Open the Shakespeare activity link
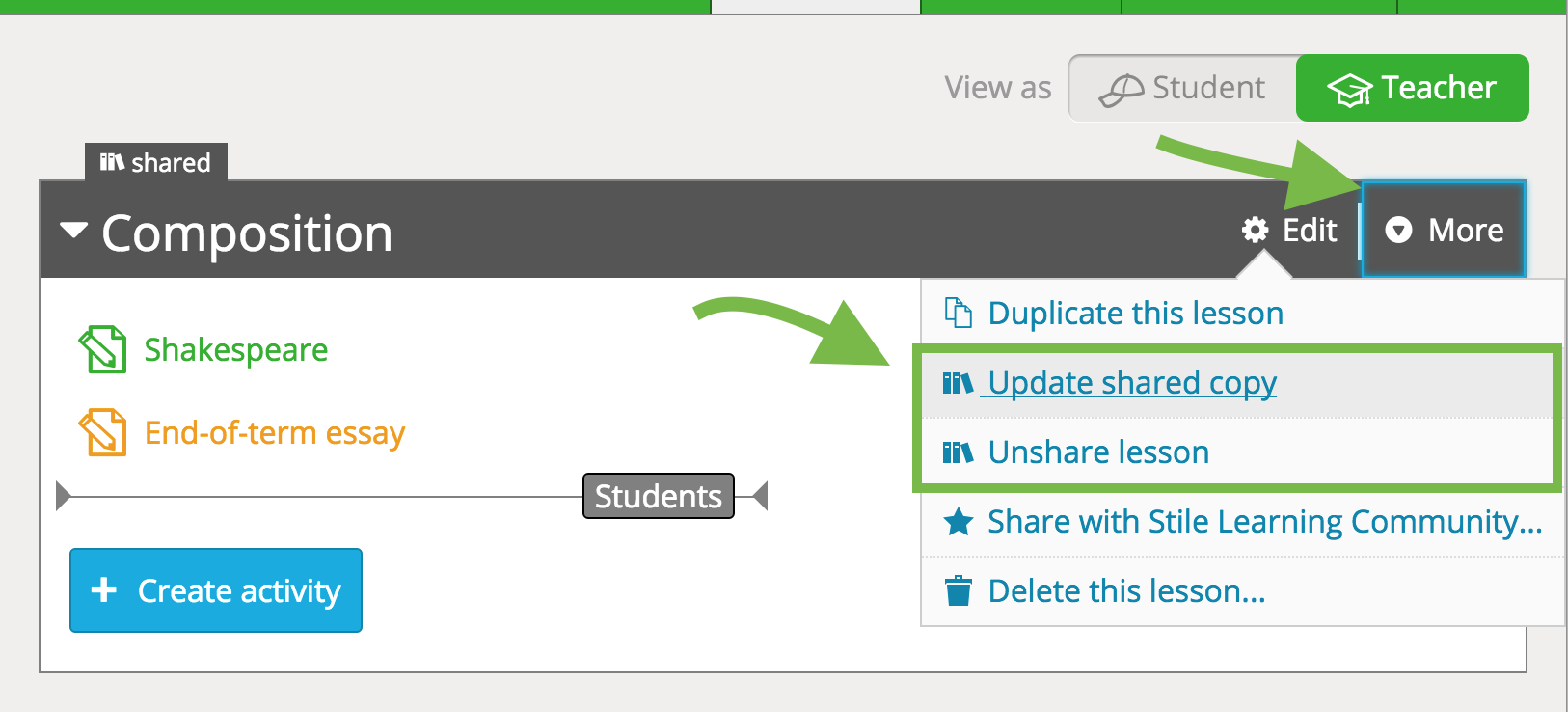Screen dimensions: 1568x712 [x=235, y=349]
